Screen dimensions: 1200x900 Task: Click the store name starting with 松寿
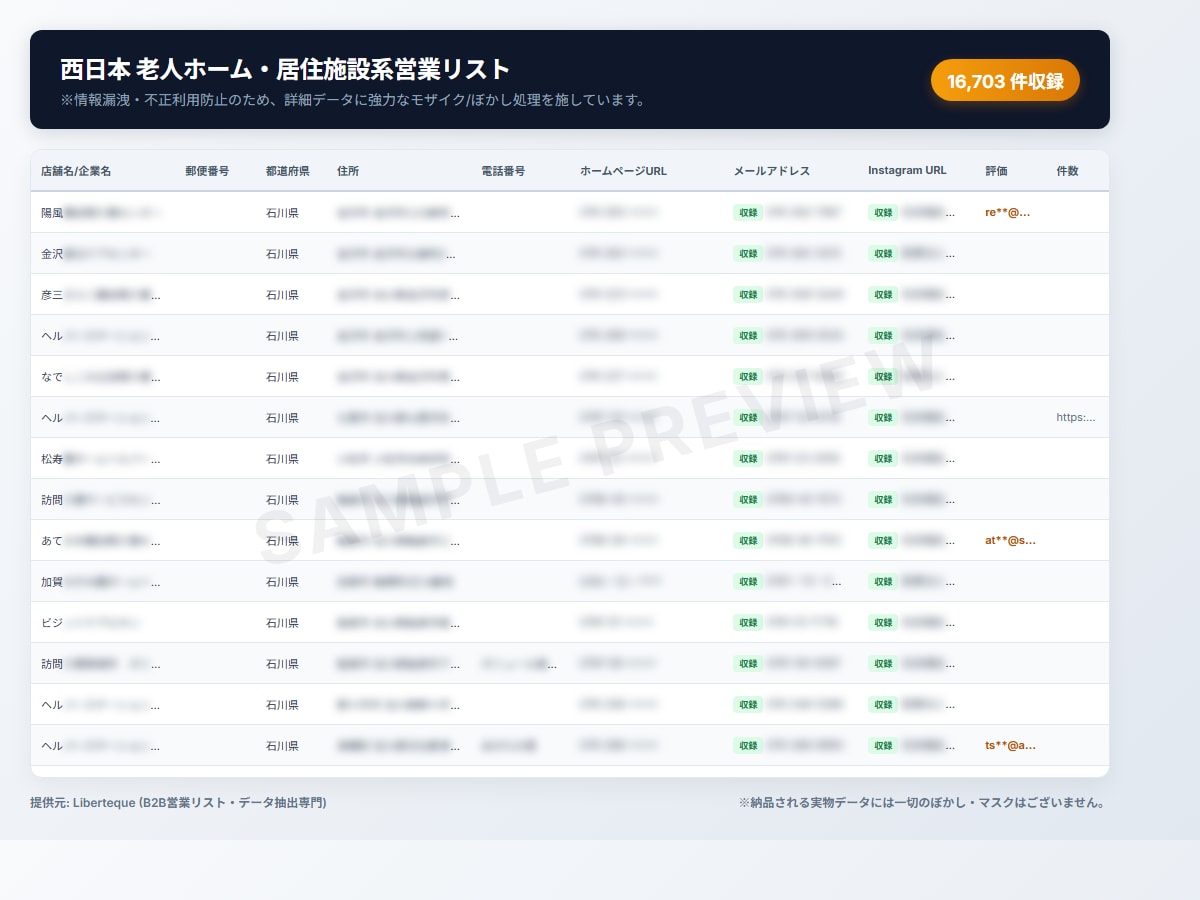point(101,459)
